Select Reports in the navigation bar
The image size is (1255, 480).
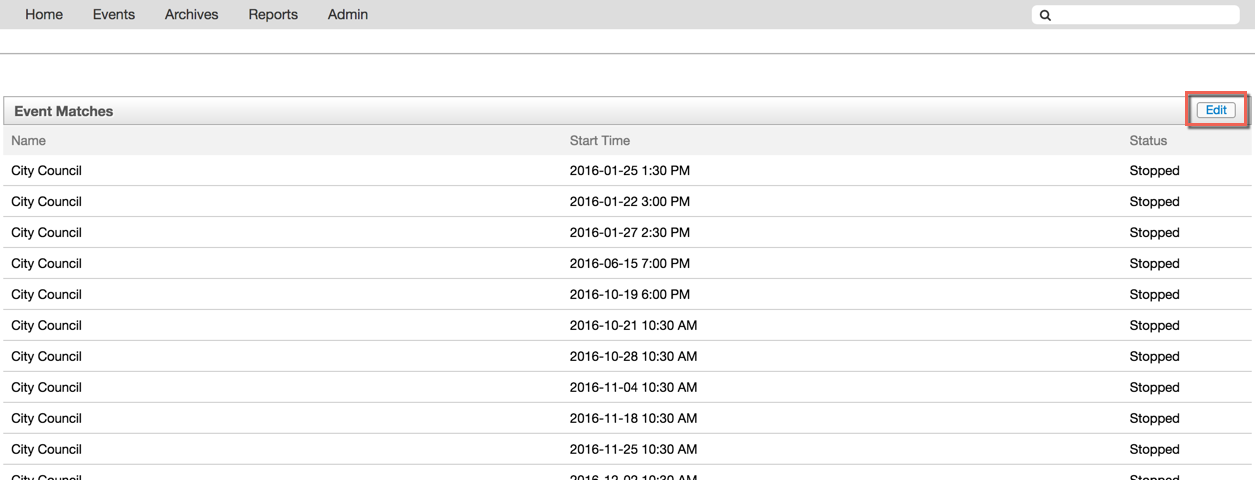pos(273,15)
